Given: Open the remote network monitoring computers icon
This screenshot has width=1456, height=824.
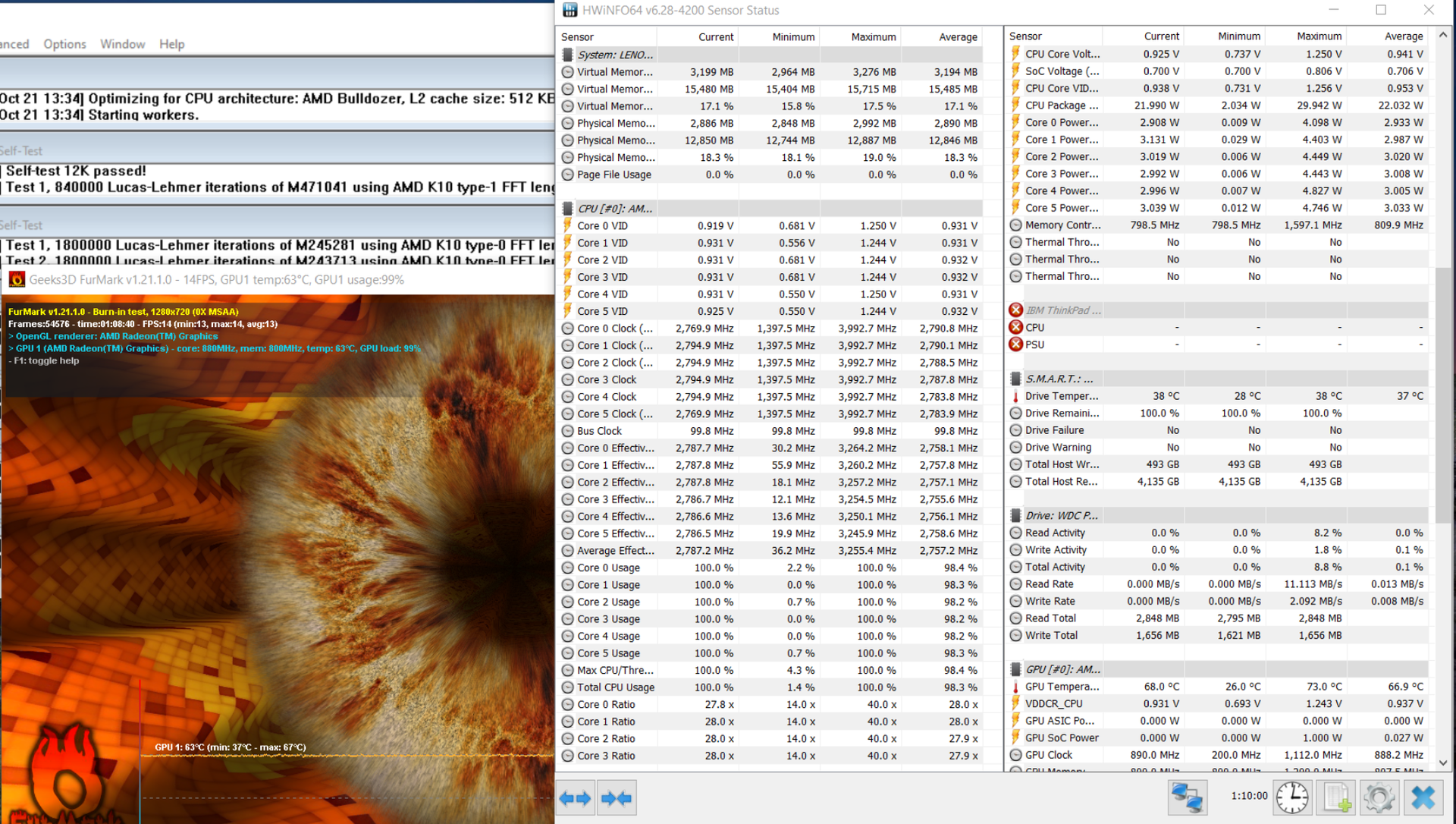Looking at the screenshot, I should pos(1187,798).
